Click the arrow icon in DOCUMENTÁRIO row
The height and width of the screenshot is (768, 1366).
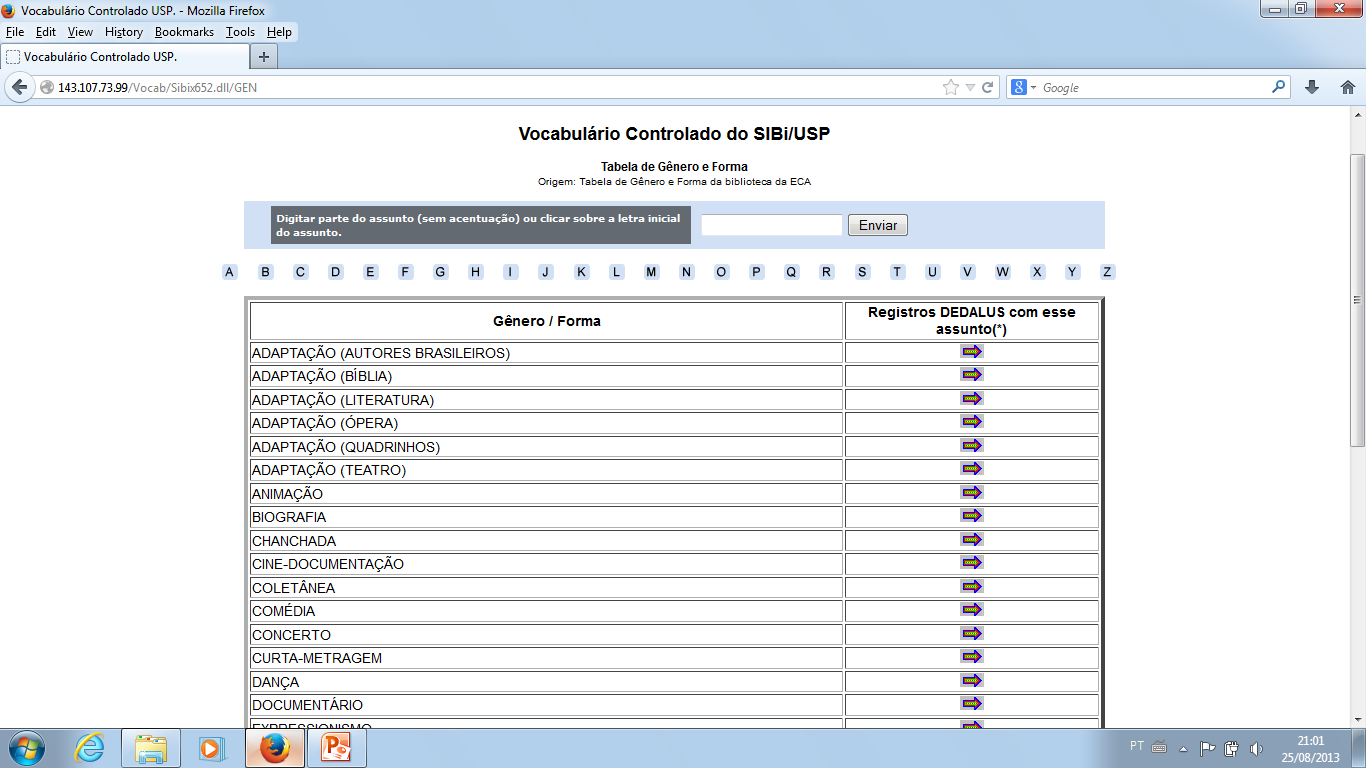point(972,704)
